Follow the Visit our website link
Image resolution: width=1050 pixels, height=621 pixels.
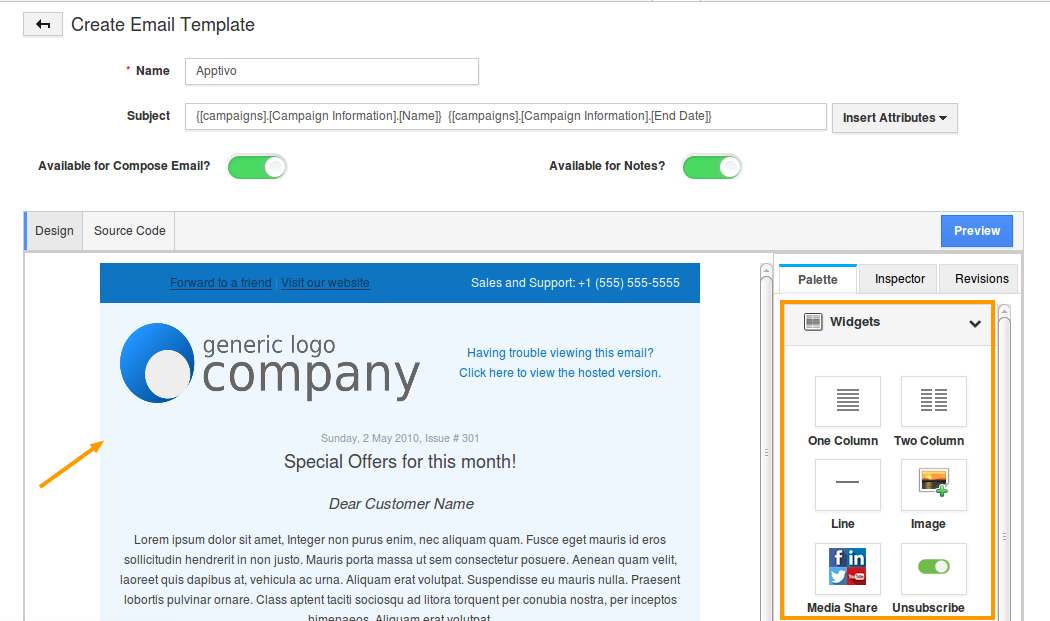tap(325, 283)
